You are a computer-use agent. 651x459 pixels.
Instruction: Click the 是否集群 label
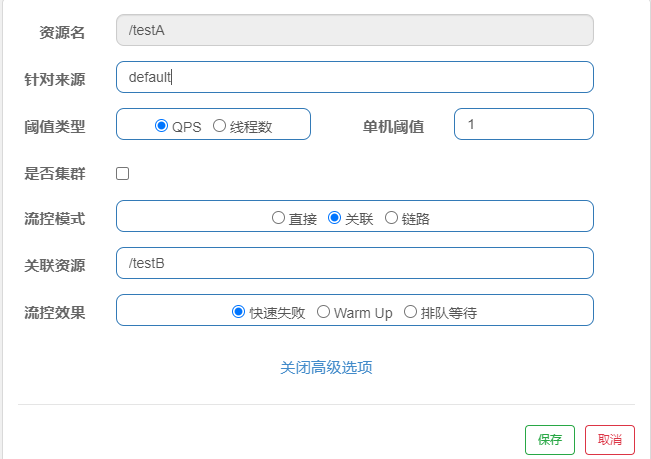55,173
